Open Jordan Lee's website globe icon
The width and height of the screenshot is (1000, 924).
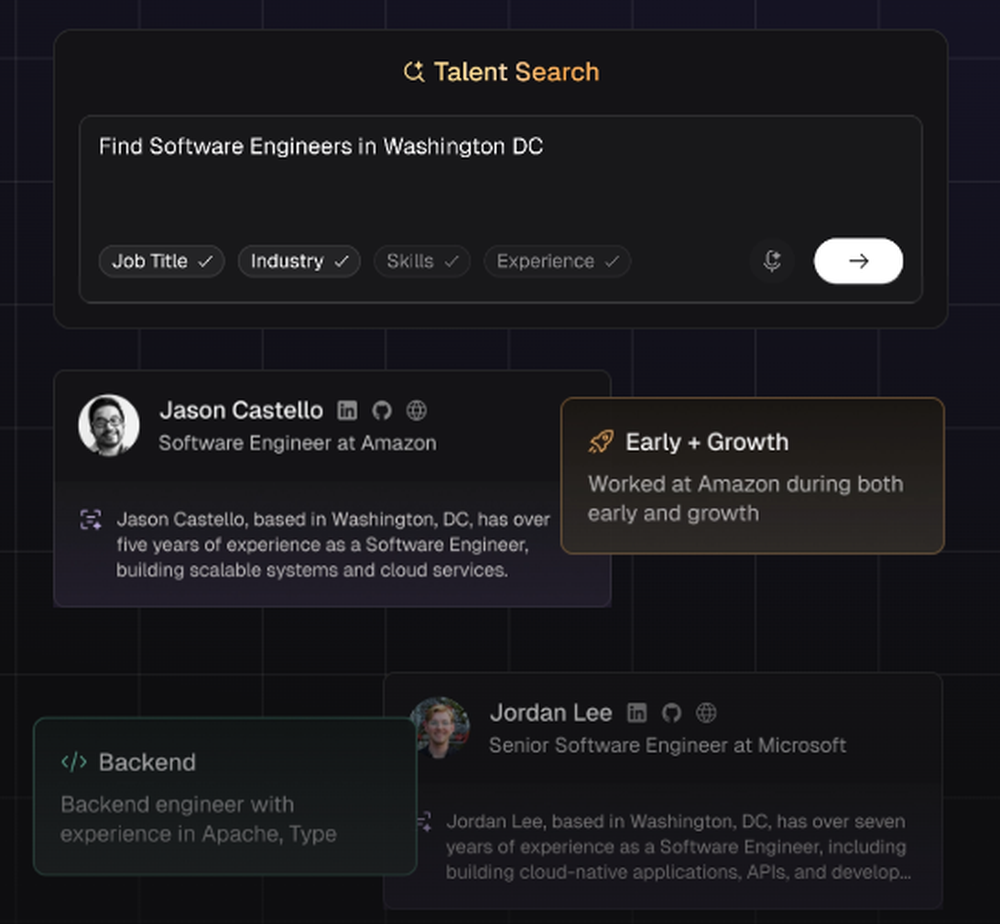[x=707, y=713]
